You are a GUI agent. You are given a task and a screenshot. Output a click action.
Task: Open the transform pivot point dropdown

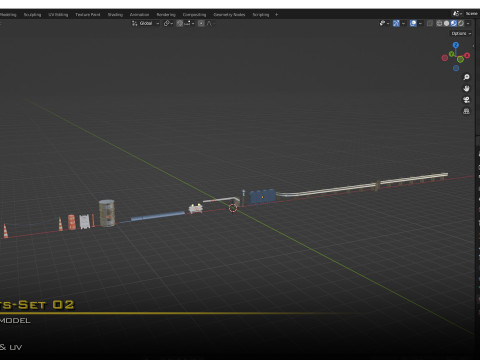(168, 23)
